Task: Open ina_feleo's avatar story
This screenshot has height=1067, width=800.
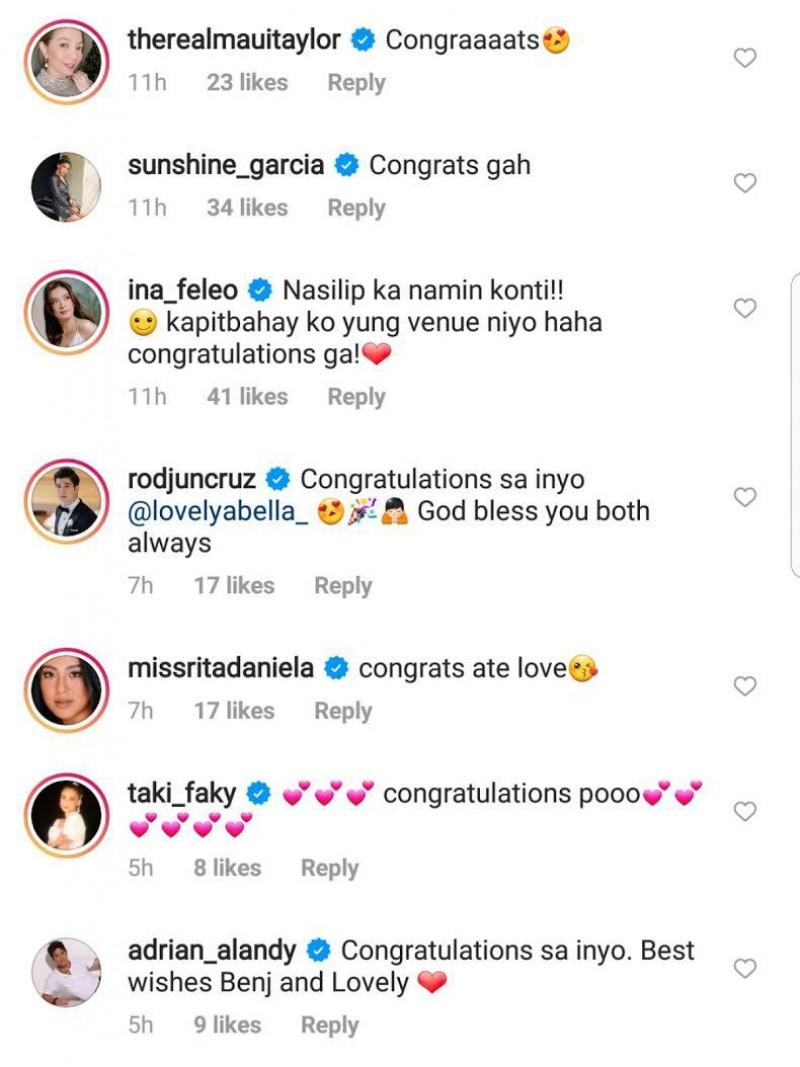Action: [x=66, y=311]
